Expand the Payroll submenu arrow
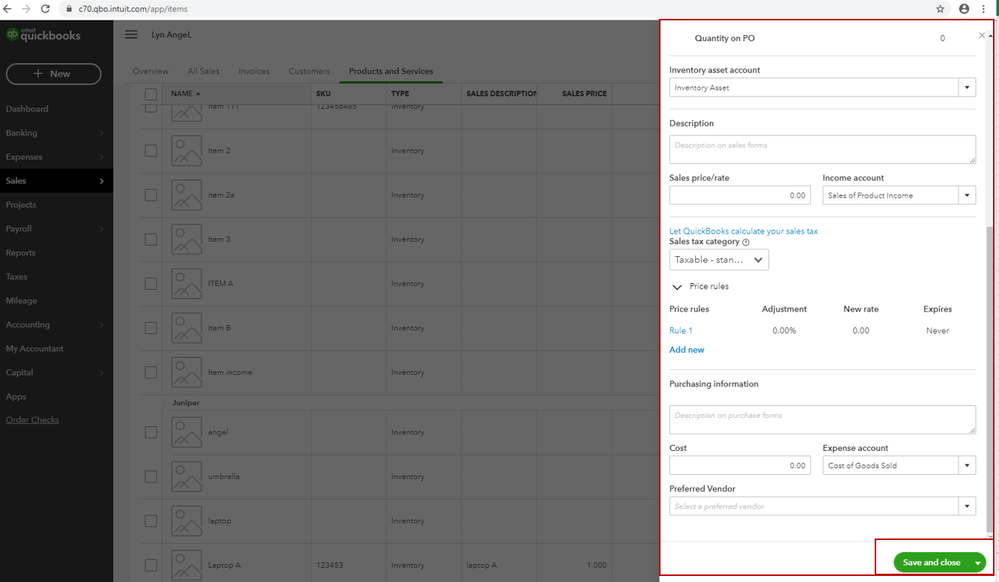This screenshot has width=999, height=582. tap(101, 229)
